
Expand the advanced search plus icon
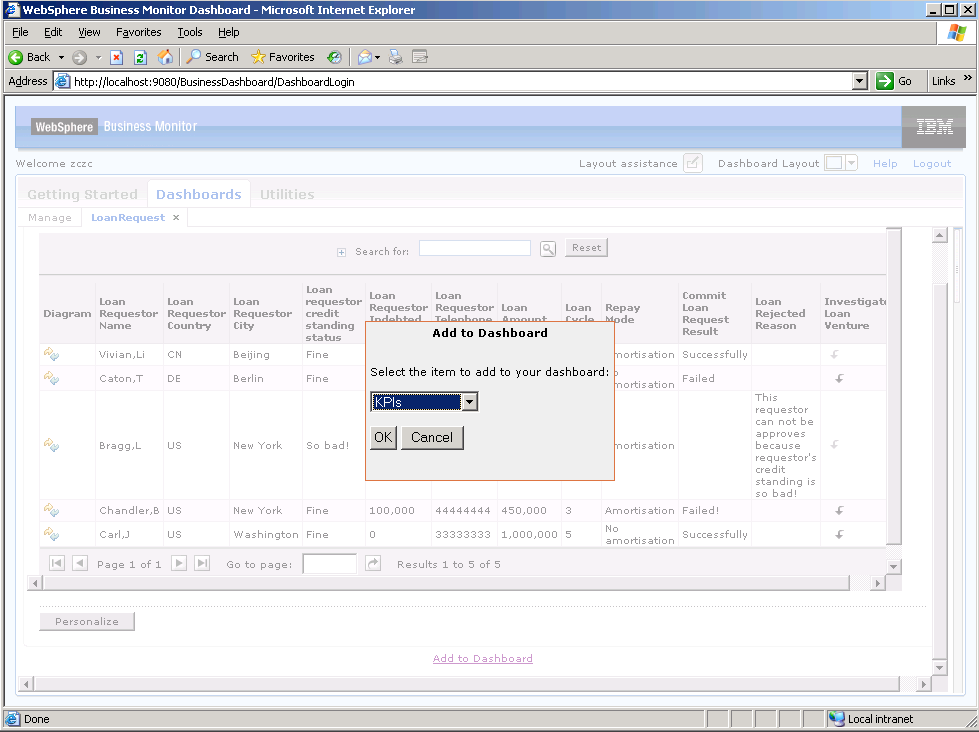[342, 252]
